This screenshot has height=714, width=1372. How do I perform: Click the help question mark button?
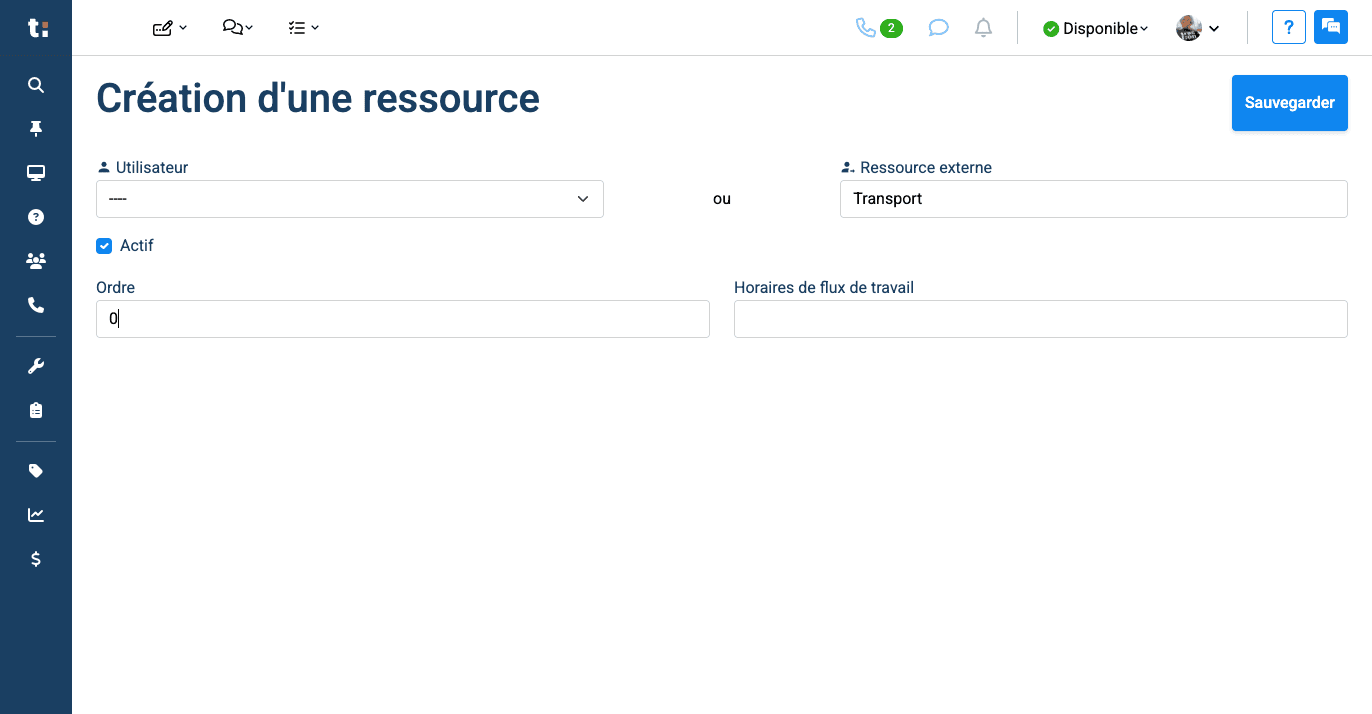click(x=1289, y=27)
